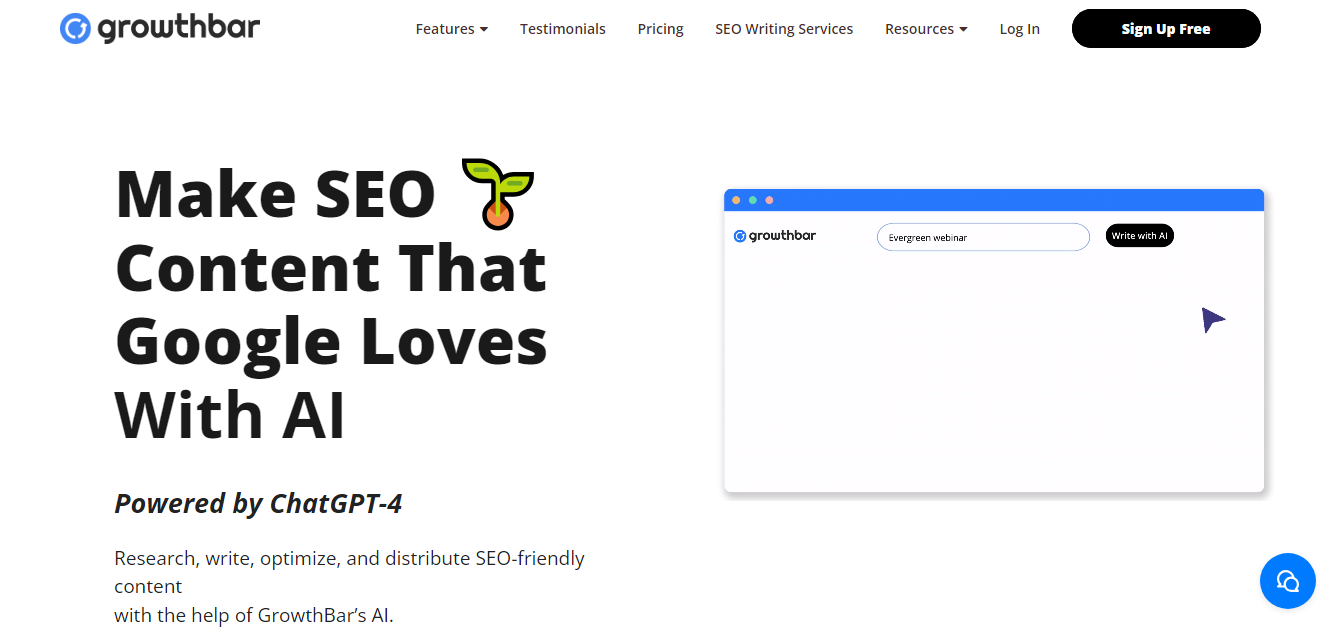Click the blue title bar of the demo window

click(1000, 200)
